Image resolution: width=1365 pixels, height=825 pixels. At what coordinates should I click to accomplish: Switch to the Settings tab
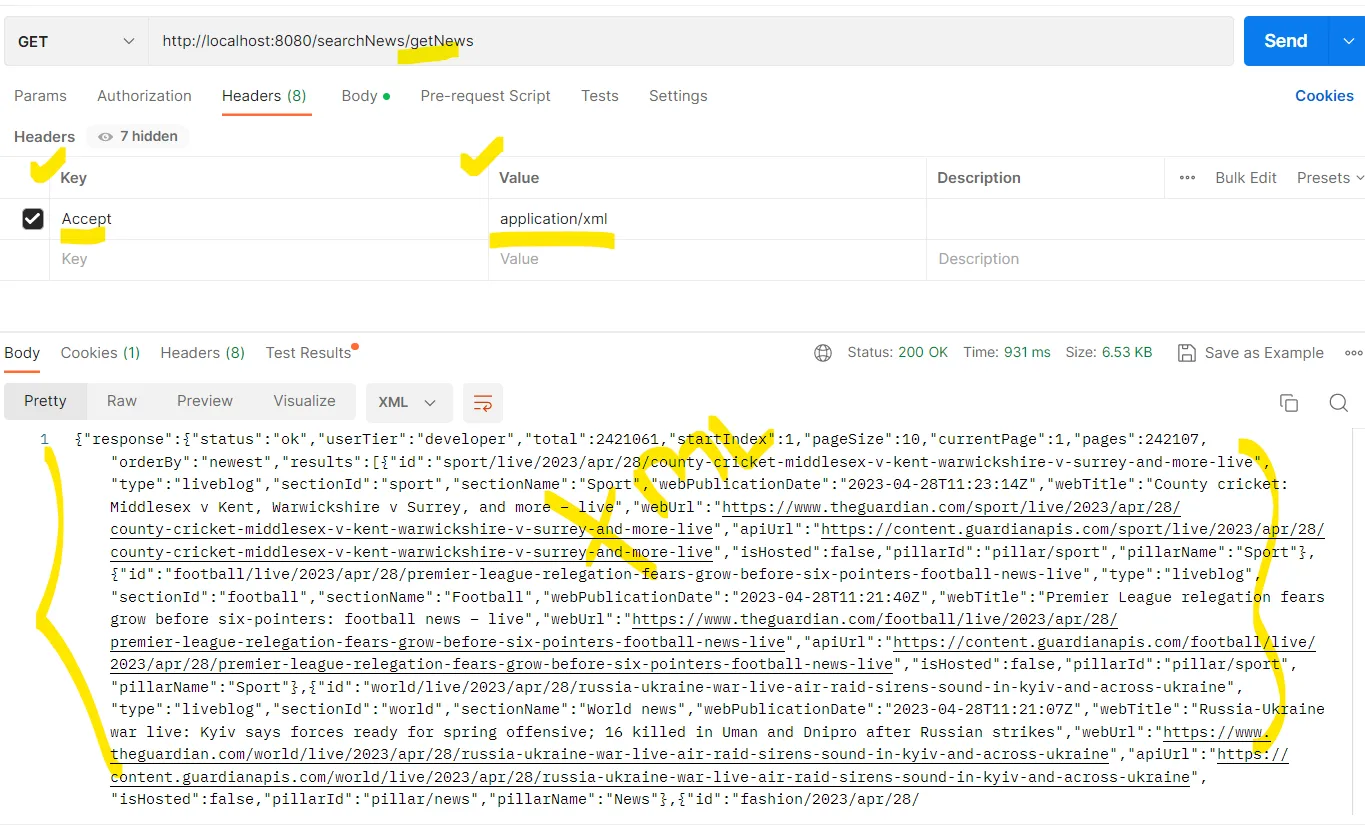678,96
